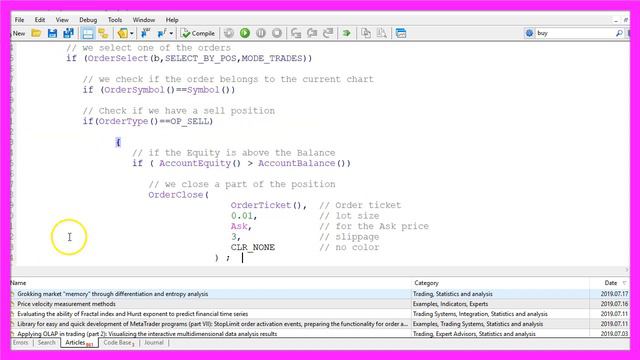
Task: Click the CLR_NONE parameter in code
Action: coord(253,247)
